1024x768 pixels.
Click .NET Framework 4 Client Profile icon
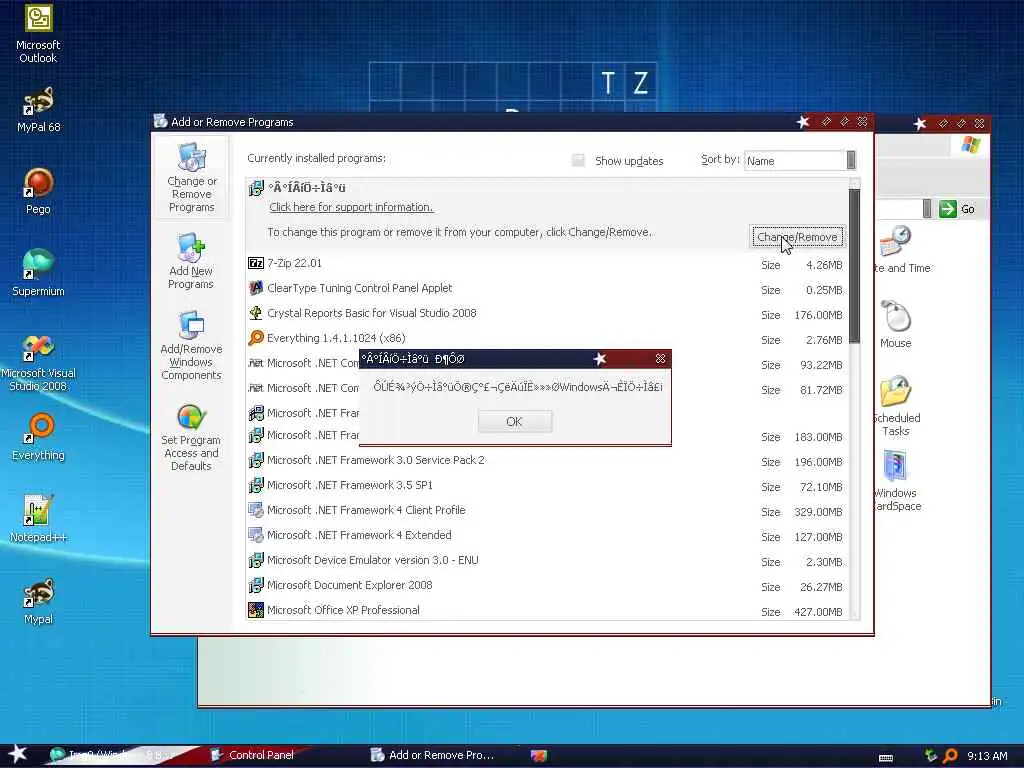tap(256, 510)
